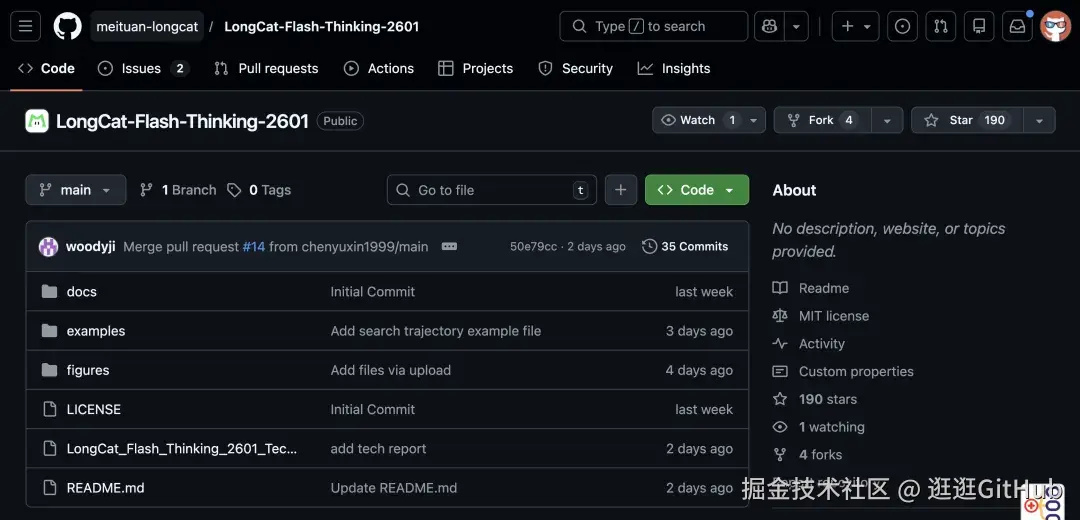Go to the GitHub home logo
Image resolution: width=1080 pixels, height=520 pixels.
pos(68,26)
